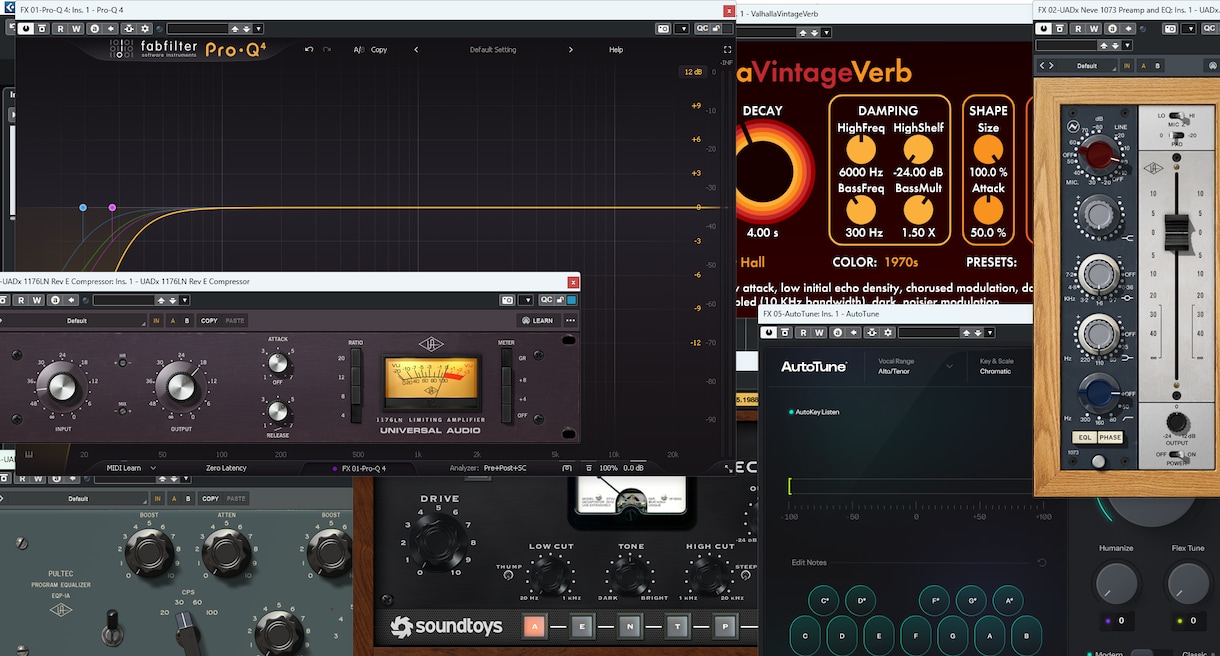Select ratio 20 on the 1176LN
Viewport: 1220px width, 656px height.
[355, 360]
